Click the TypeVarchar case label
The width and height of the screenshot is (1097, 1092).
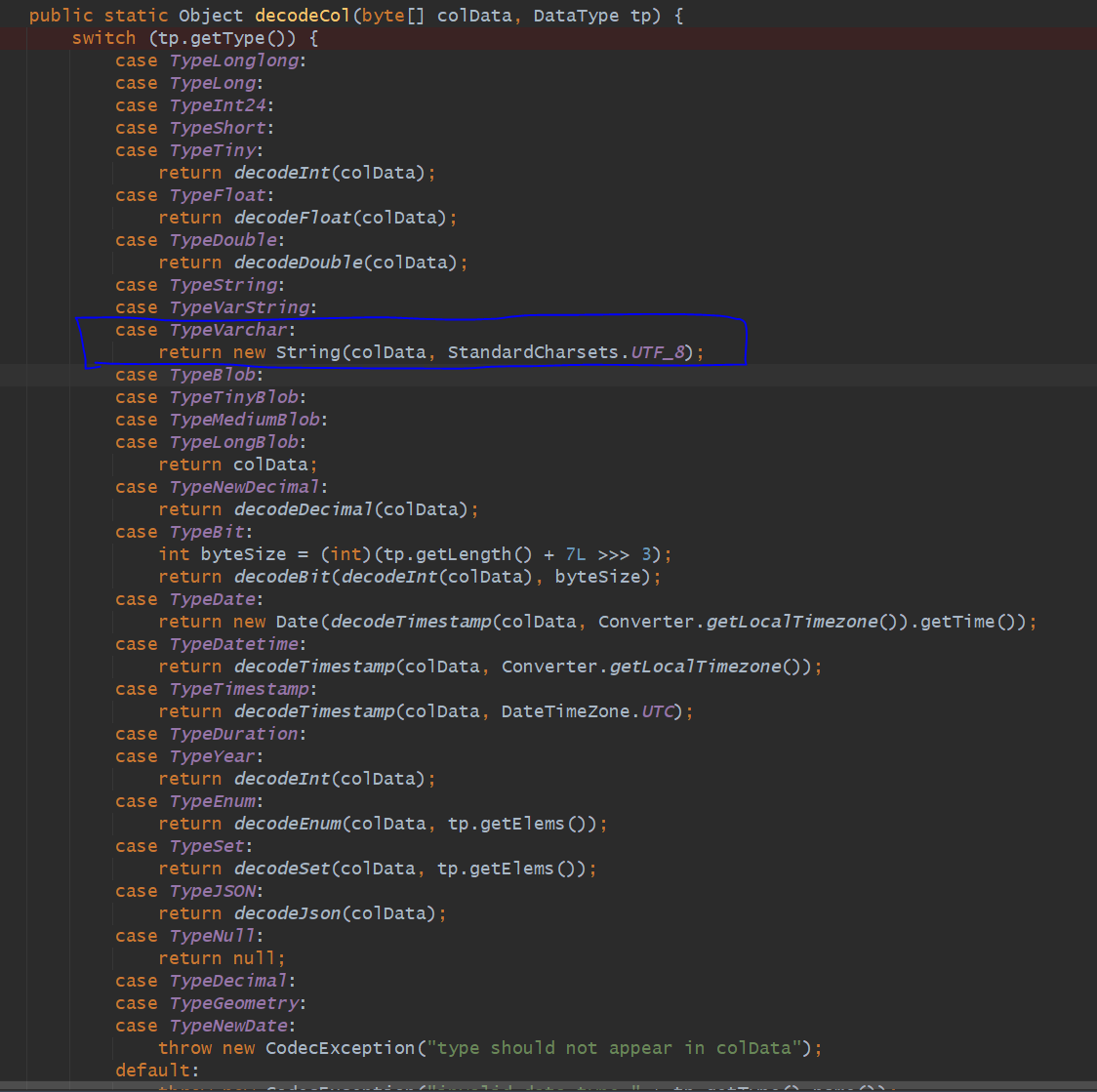click(228, 330)
